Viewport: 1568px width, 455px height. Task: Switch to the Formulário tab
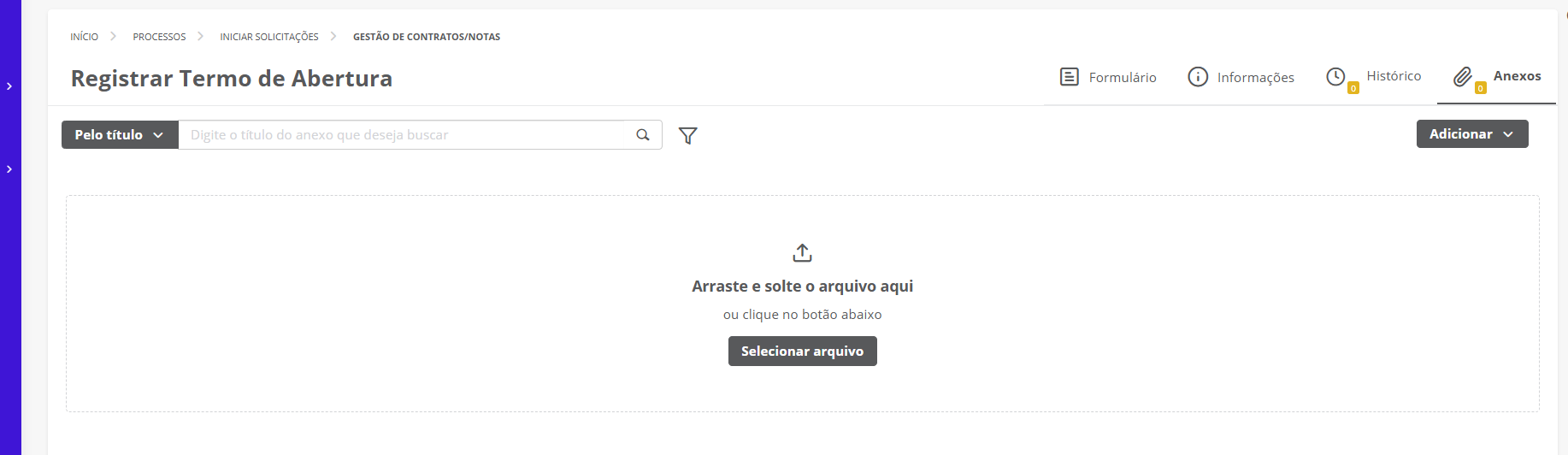point(1122,78)
